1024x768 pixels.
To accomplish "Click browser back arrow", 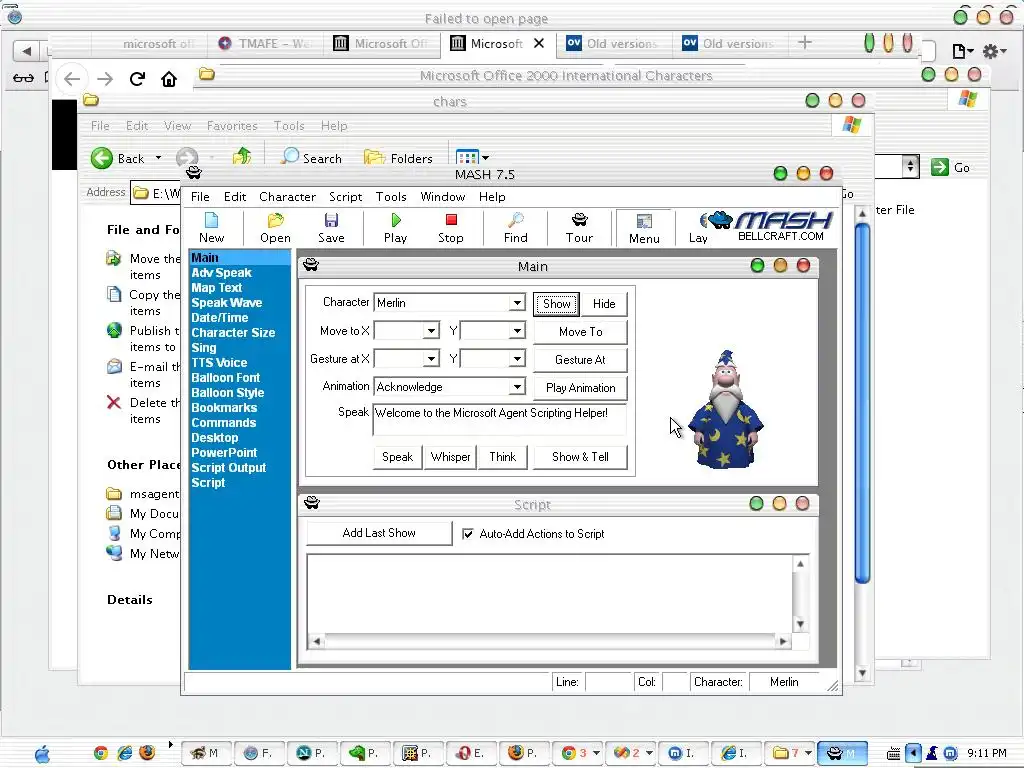I will coord(72,79).
